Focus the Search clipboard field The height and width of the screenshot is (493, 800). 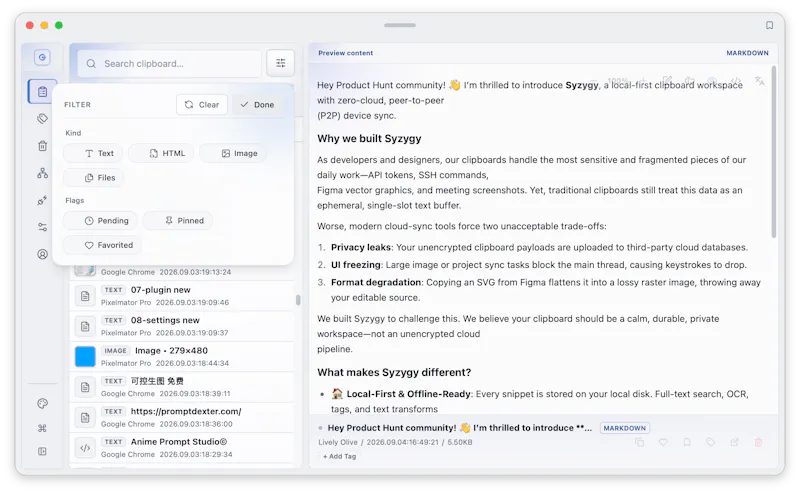(169, 63)
